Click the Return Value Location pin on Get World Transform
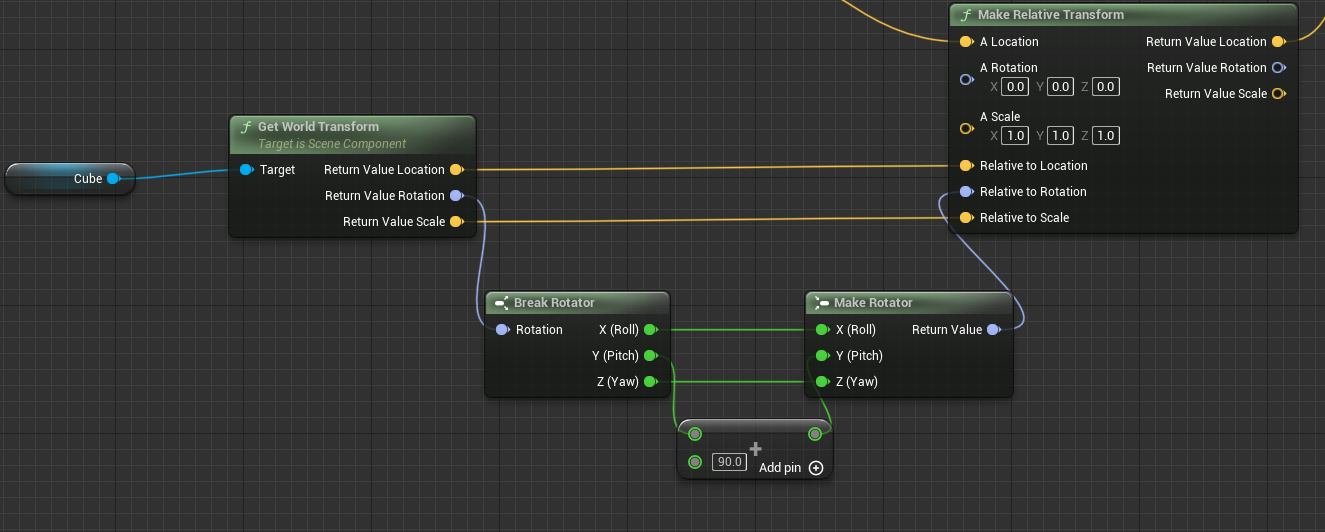 (456, 170)
